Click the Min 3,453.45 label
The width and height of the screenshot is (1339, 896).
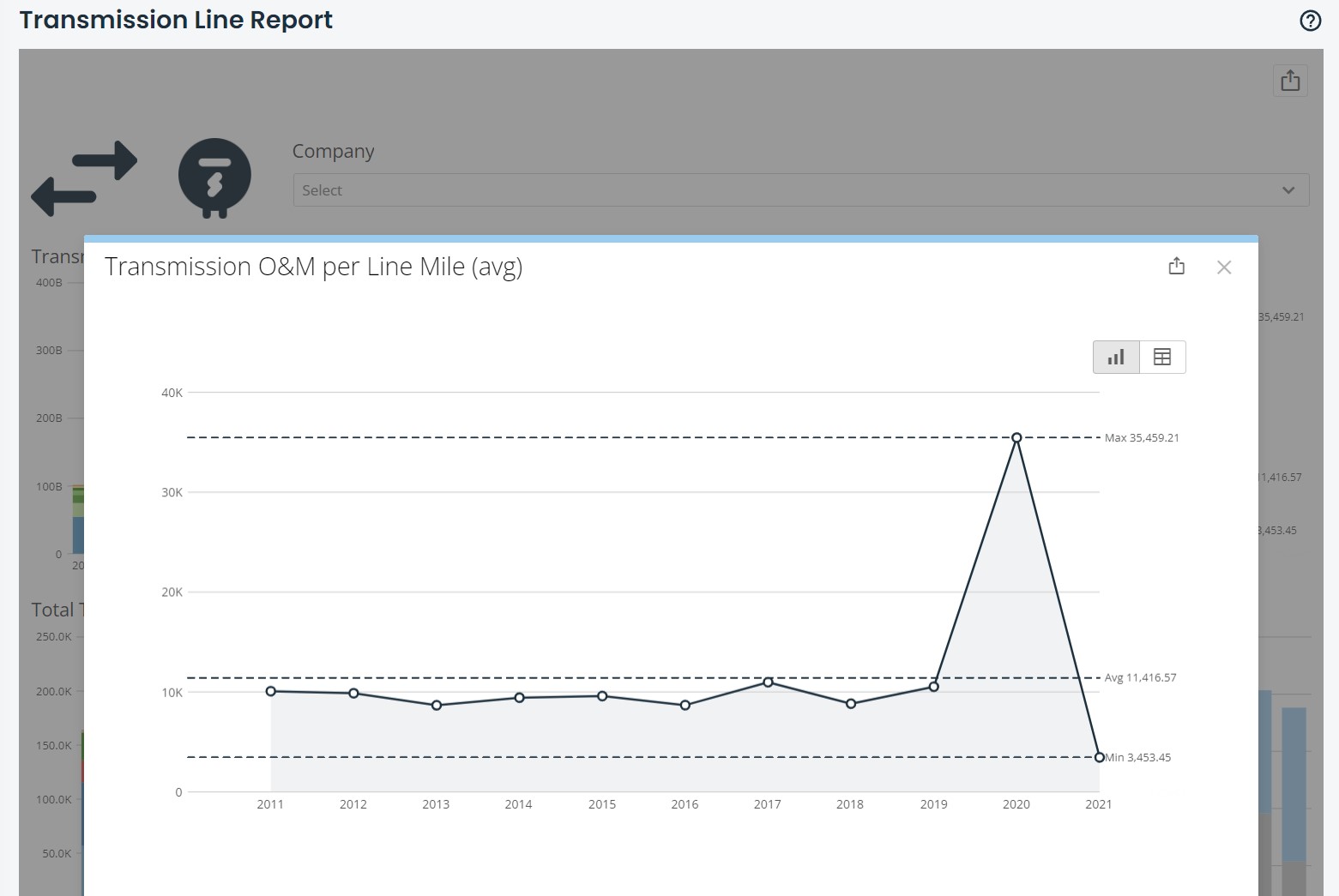tap(1138, 758)
